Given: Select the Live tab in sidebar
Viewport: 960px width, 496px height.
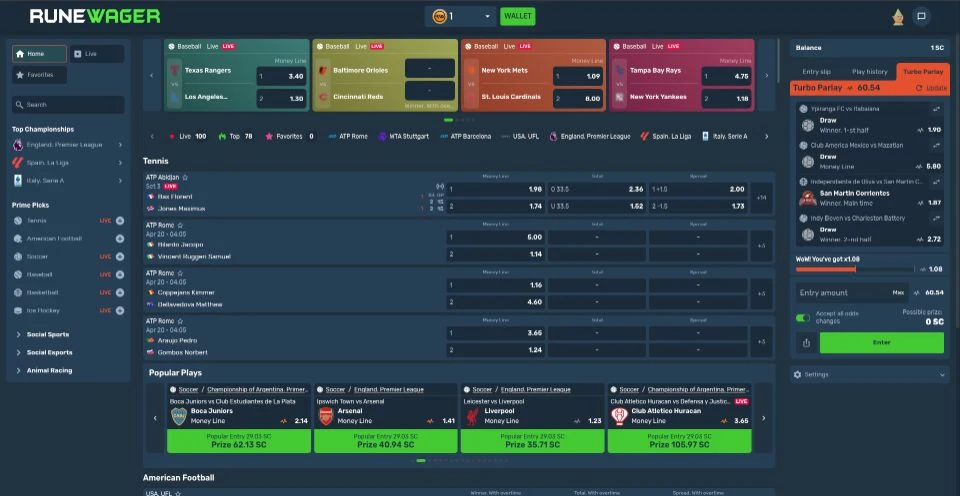Looking at the screenshot, I should [97, 54].
